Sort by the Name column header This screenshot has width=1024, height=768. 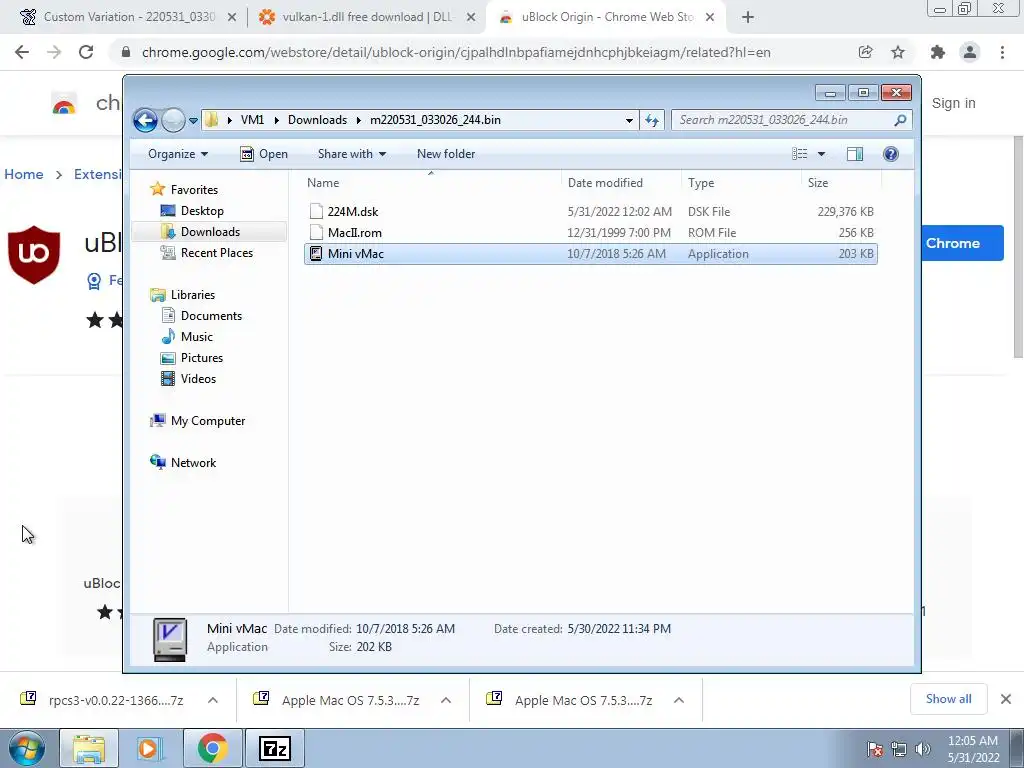point(431,183)
